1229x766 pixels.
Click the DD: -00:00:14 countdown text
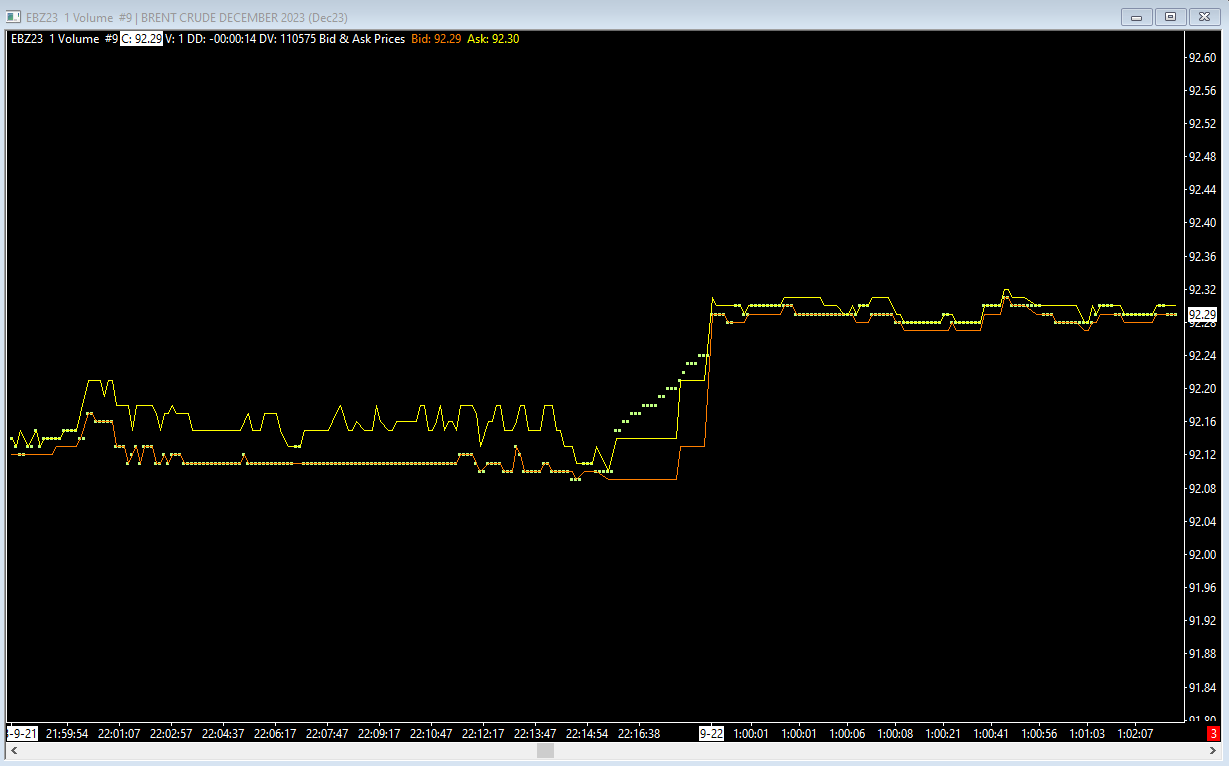pos(221,39)
